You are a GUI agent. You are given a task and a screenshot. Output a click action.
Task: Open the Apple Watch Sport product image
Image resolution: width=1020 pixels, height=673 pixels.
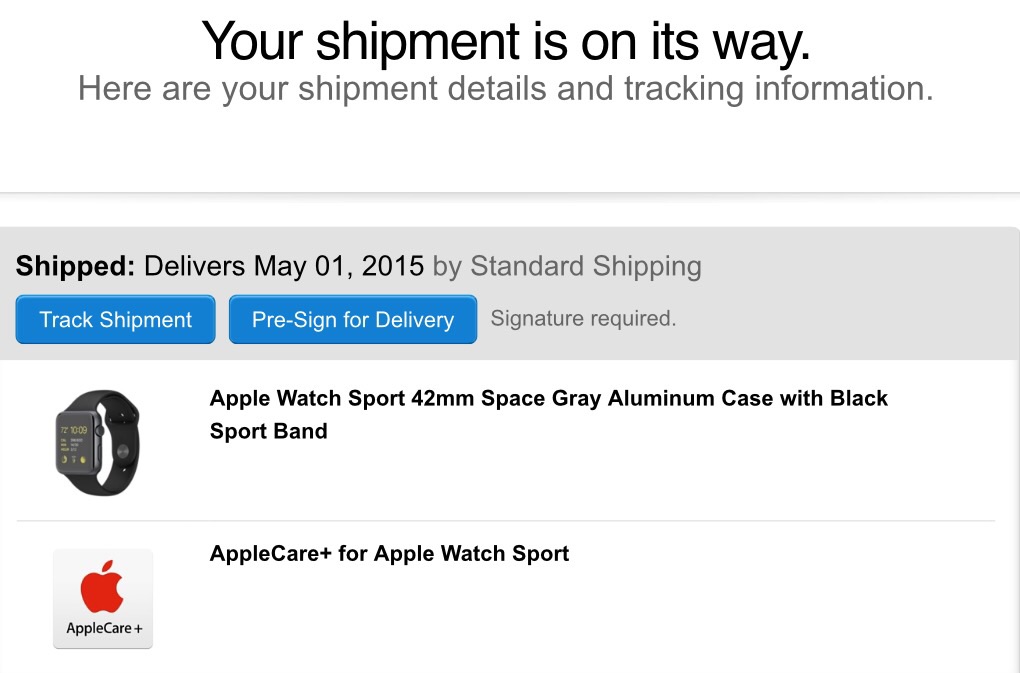click(97, 443)
